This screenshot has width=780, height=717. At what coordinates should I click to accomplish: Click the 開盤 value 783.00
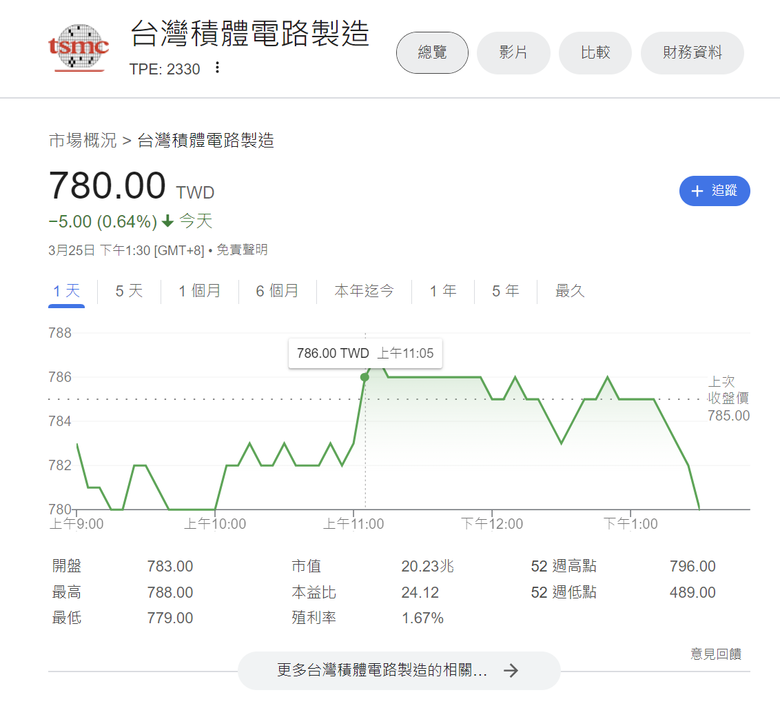tap(170, 566)
